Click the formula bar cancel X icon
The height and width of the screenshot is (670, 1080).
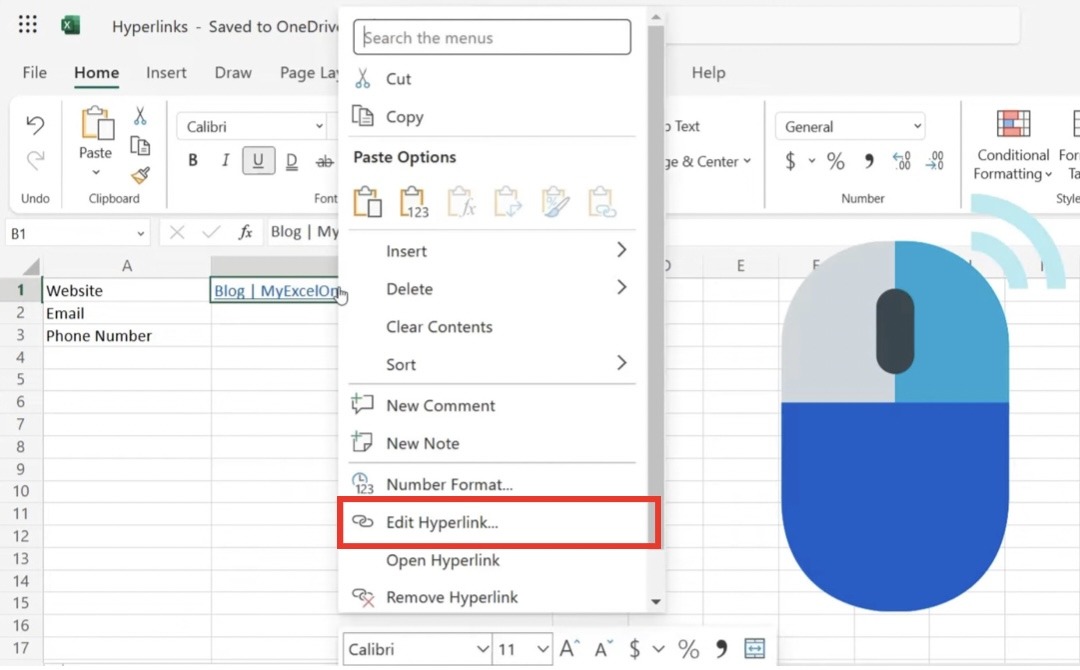[177, 233]
